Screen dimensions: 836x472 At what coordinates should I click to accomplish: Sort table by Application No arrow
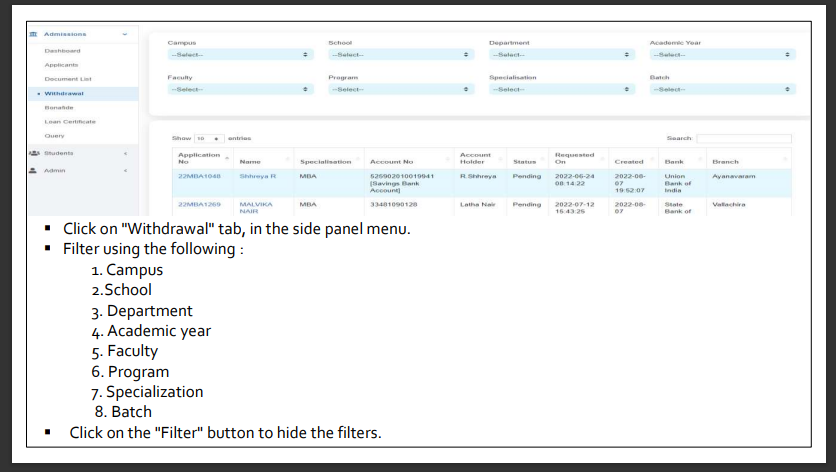click(x=227, y=158)
